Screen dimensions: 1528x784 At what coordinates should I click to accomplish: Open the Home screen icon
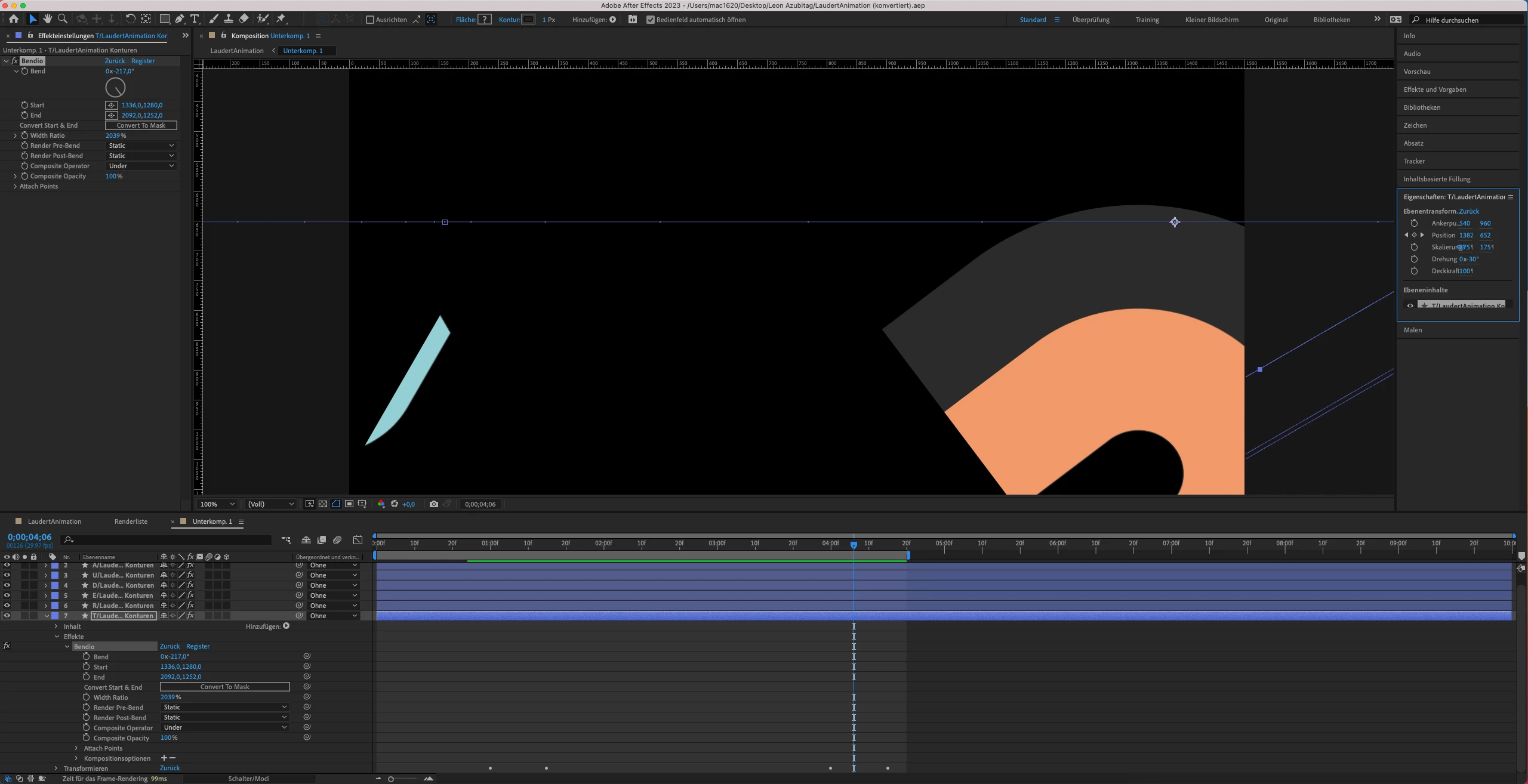point(14,19)
